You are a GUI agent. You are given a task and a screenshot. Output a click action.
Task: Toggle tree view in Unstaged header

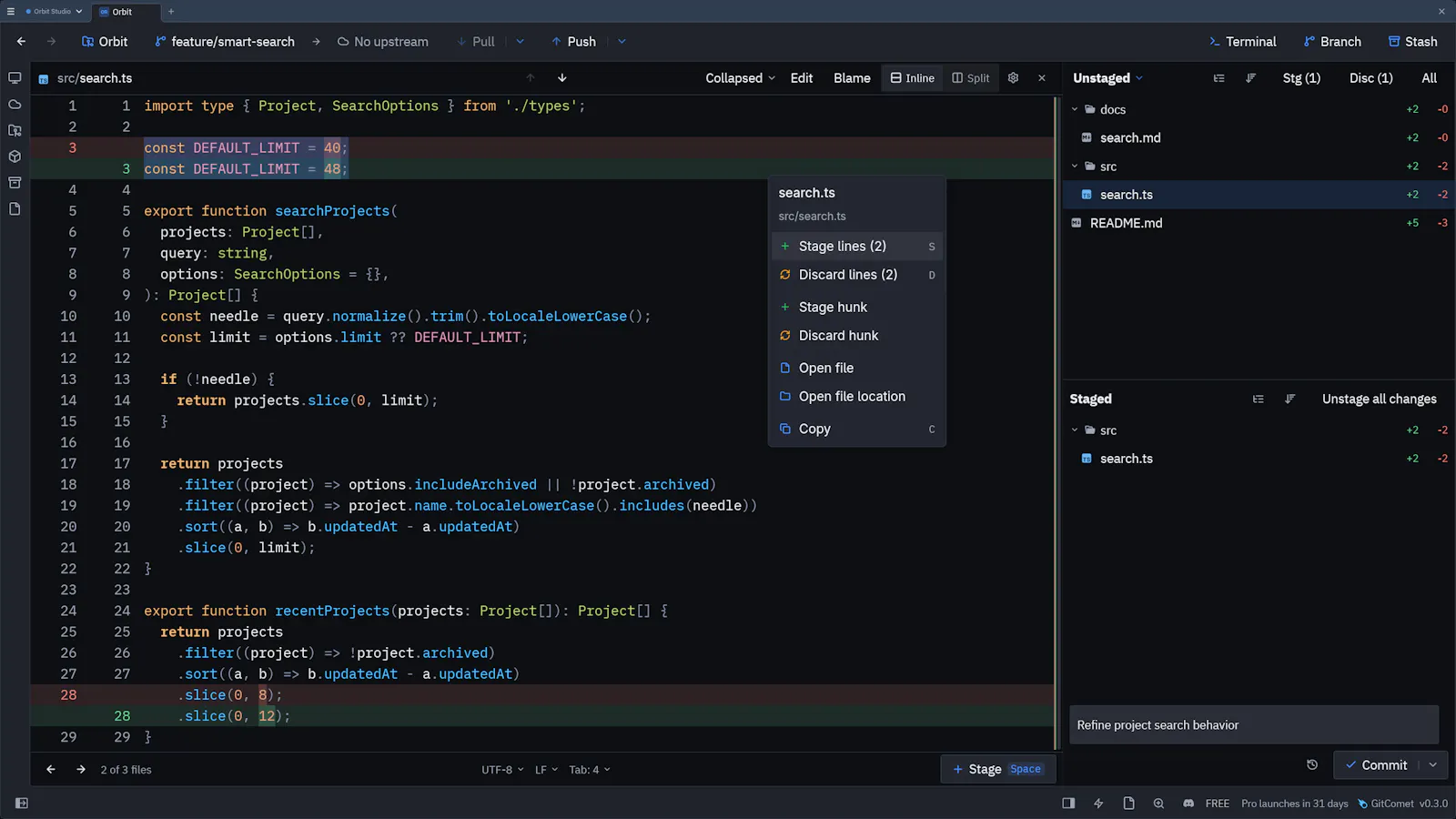tap(1219, 78)
